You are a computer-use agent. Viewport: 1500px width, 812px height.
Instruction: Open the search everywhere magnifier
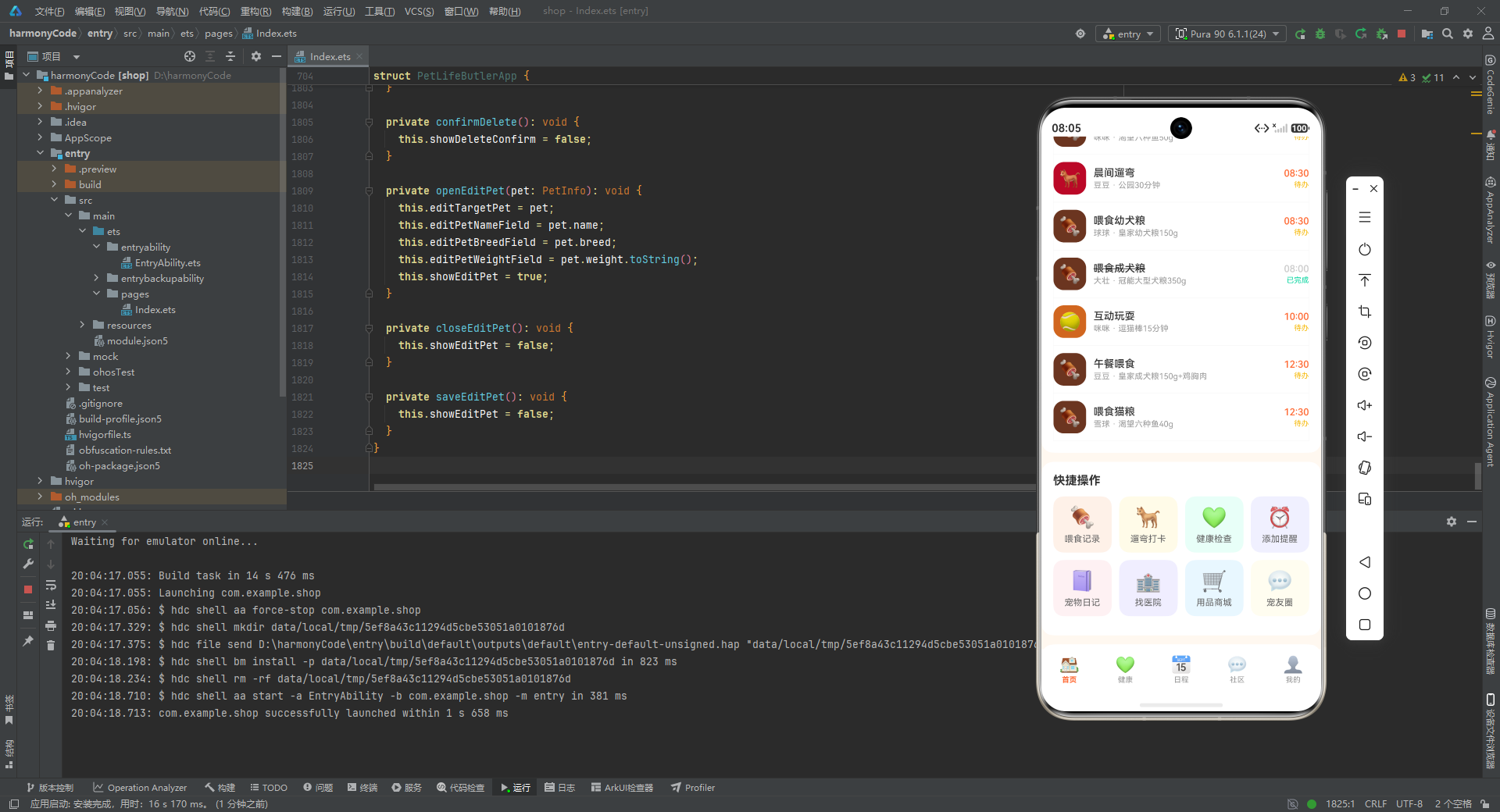pyautogui.click(x=1448, y=34)
